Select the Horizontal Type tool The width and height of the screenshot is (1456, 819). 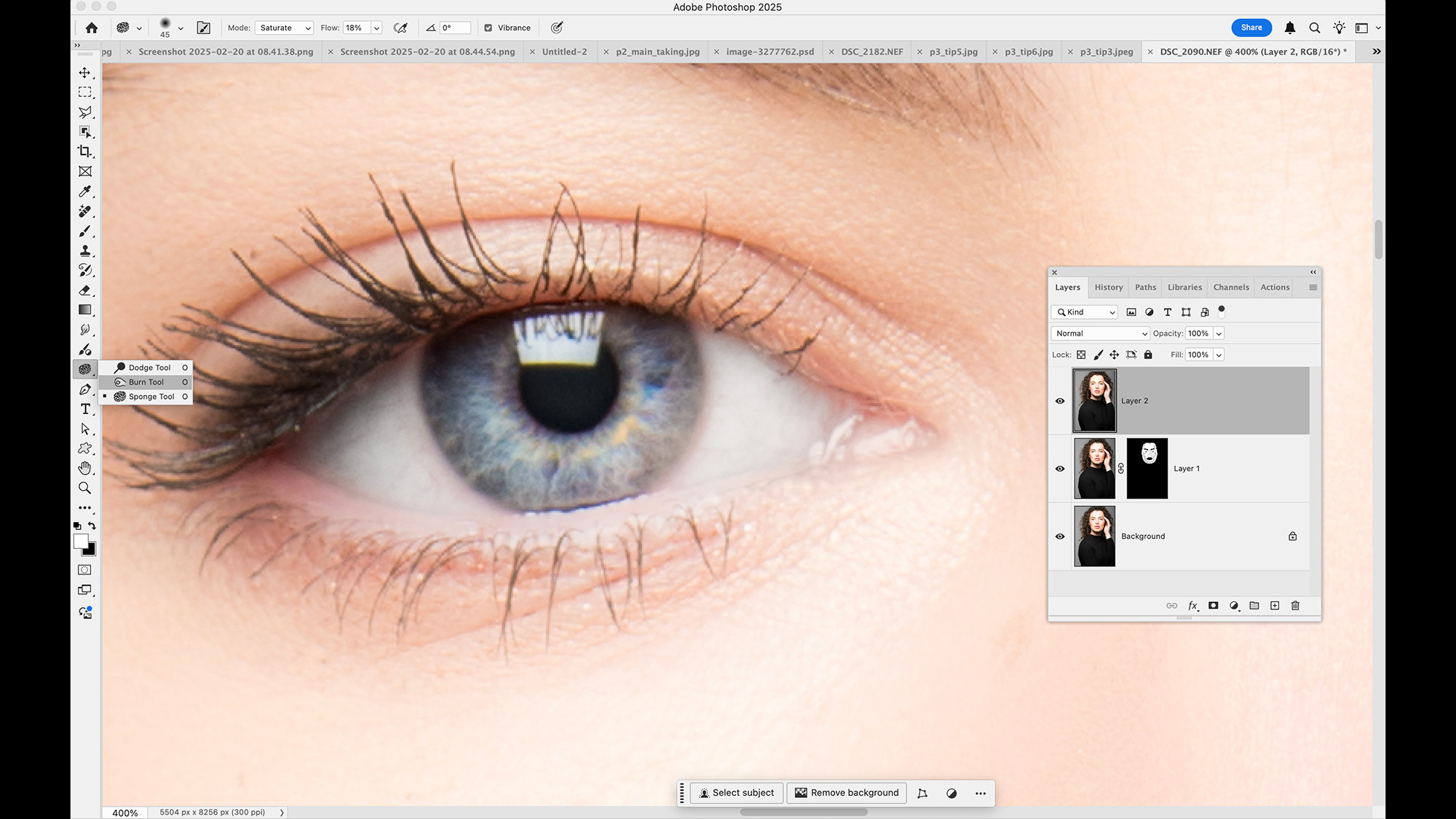click(x=85, y=409)
